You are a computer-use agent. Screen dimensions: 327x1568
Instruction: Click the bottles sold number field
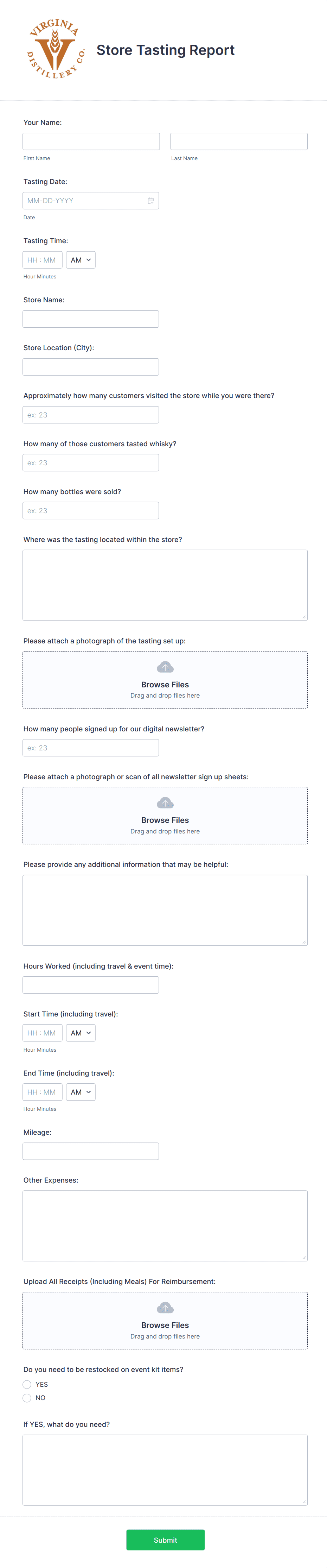(91, 510)
